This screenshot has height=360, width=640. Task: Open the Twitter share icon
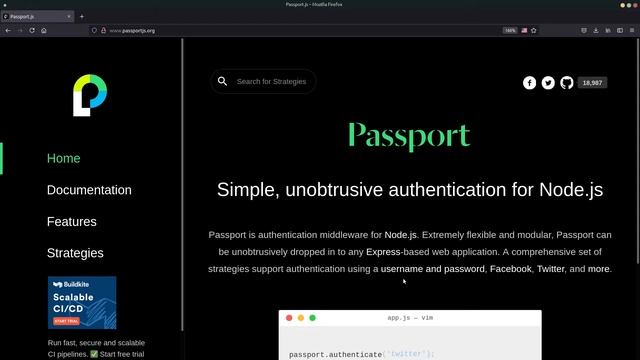pyautogui.click(x=548, y=83)
